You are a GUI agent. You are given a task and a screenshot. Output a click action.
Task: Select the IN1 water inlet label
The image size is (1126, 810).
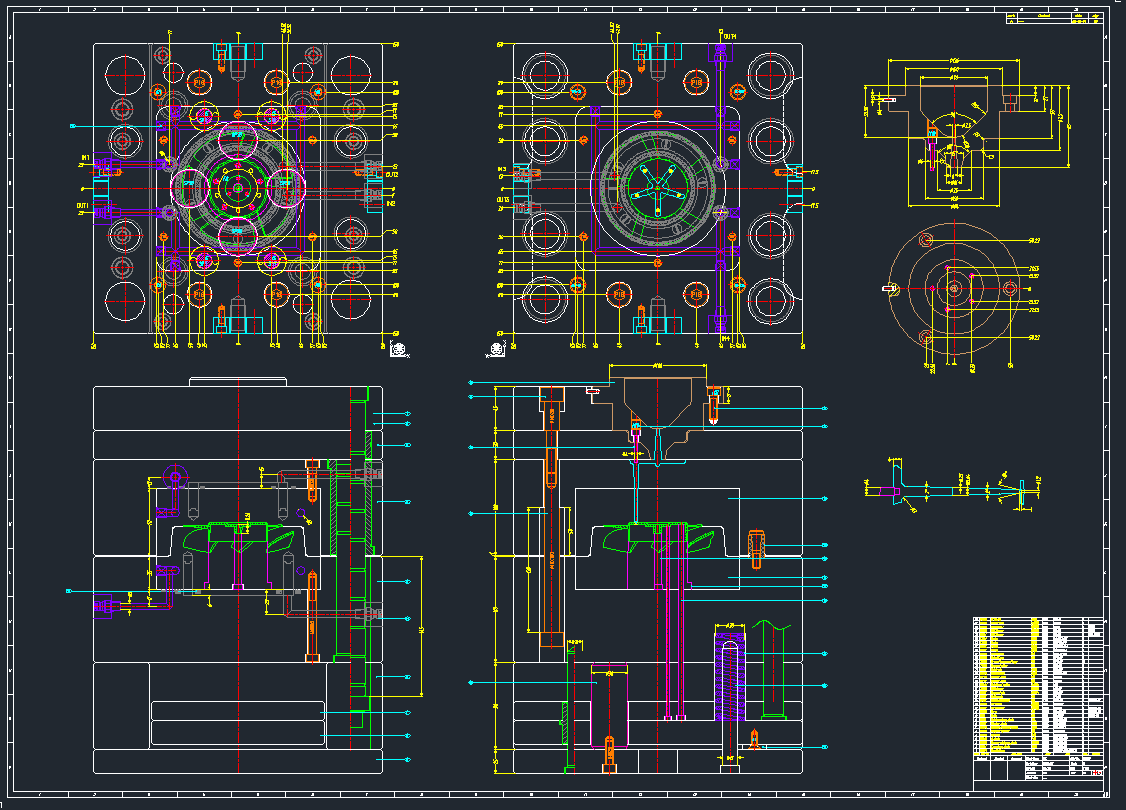coord(85,157)
